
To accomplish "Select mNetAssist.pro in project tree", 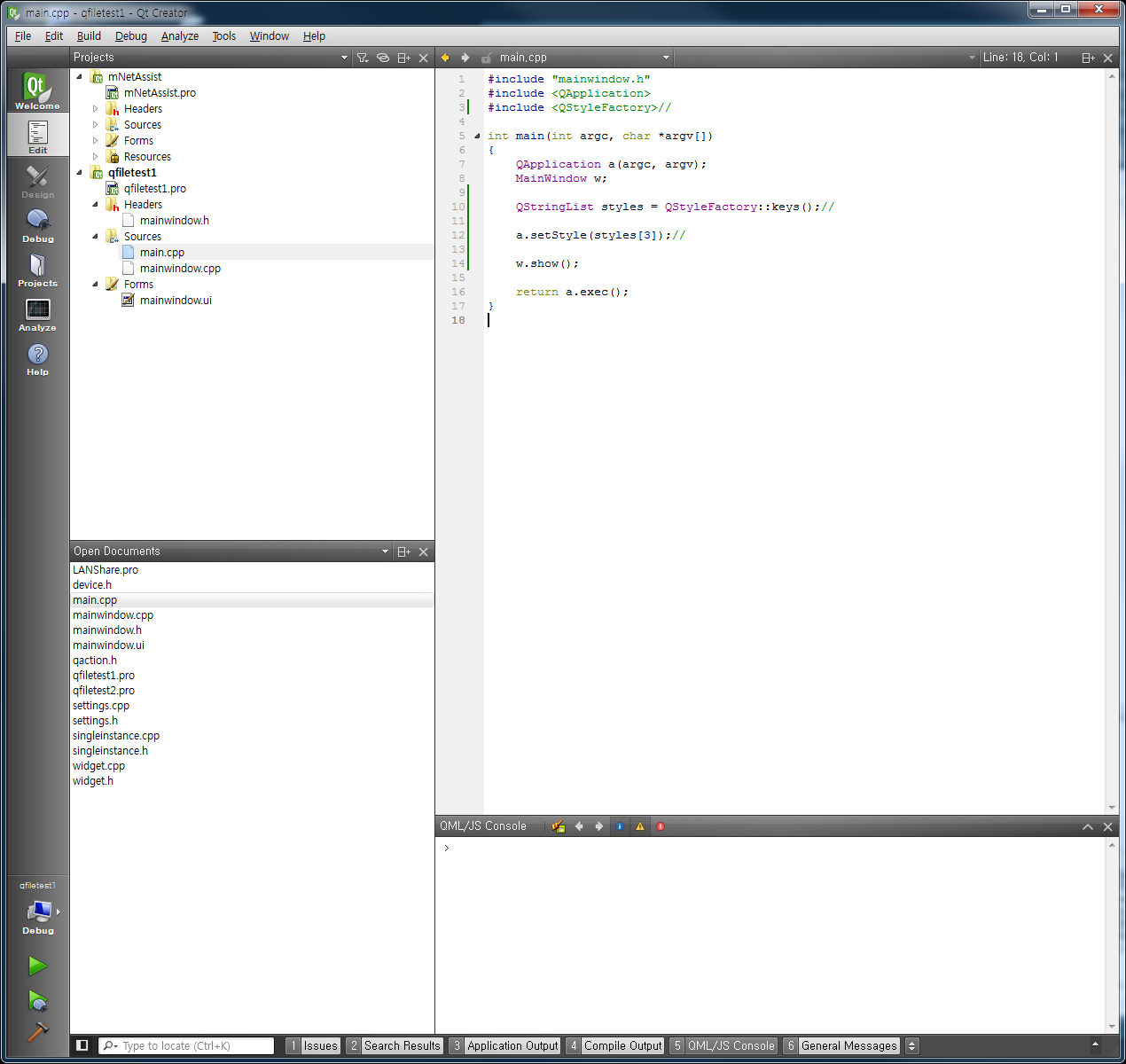I will coord(160,93).
